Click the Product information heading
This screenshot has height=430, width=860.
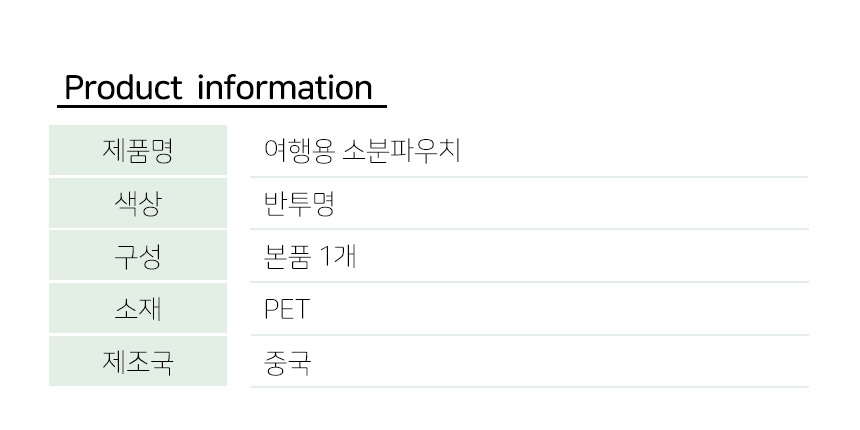[218, 88]
